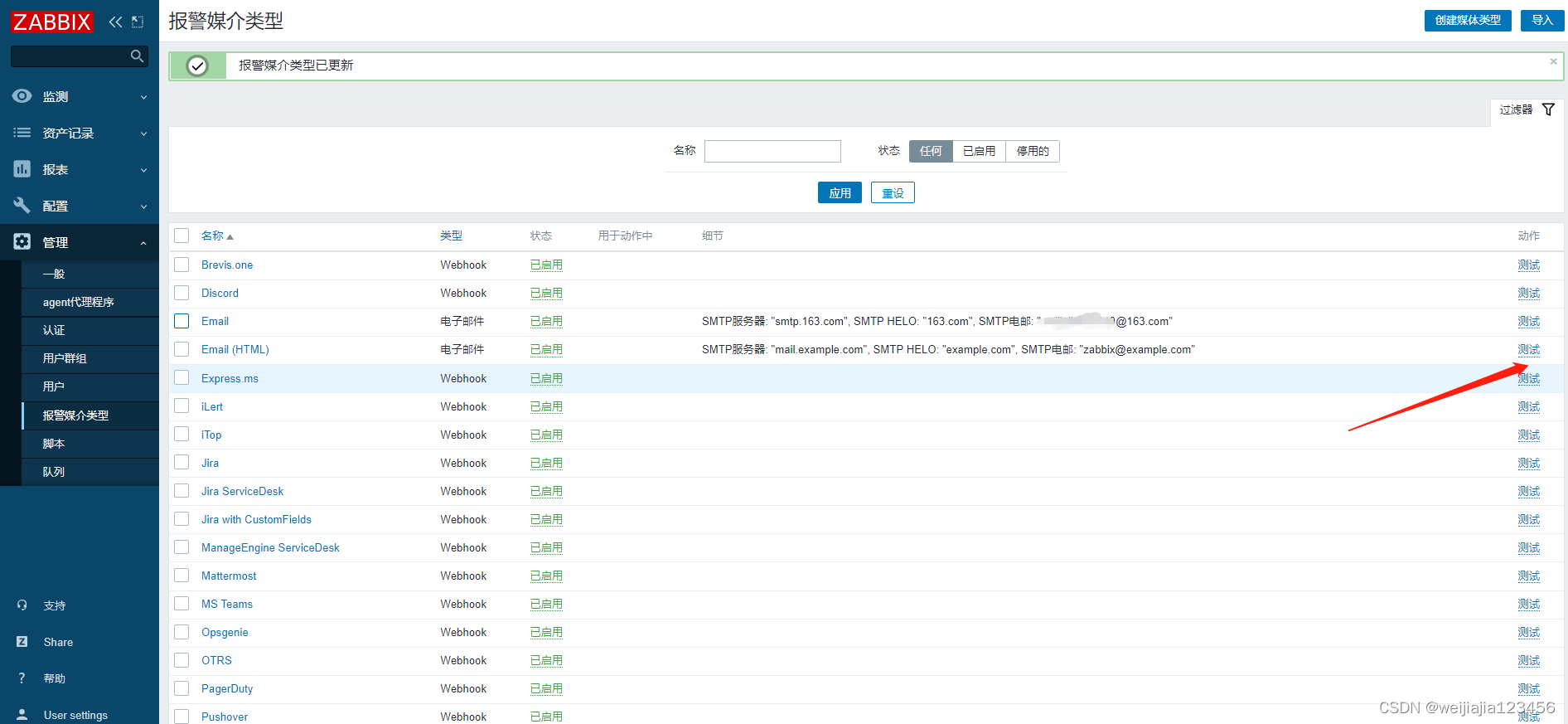This screenshot has height=724, width=1568.
Task: Sort by the 类型 column header
Action: (x=451, y=236)
